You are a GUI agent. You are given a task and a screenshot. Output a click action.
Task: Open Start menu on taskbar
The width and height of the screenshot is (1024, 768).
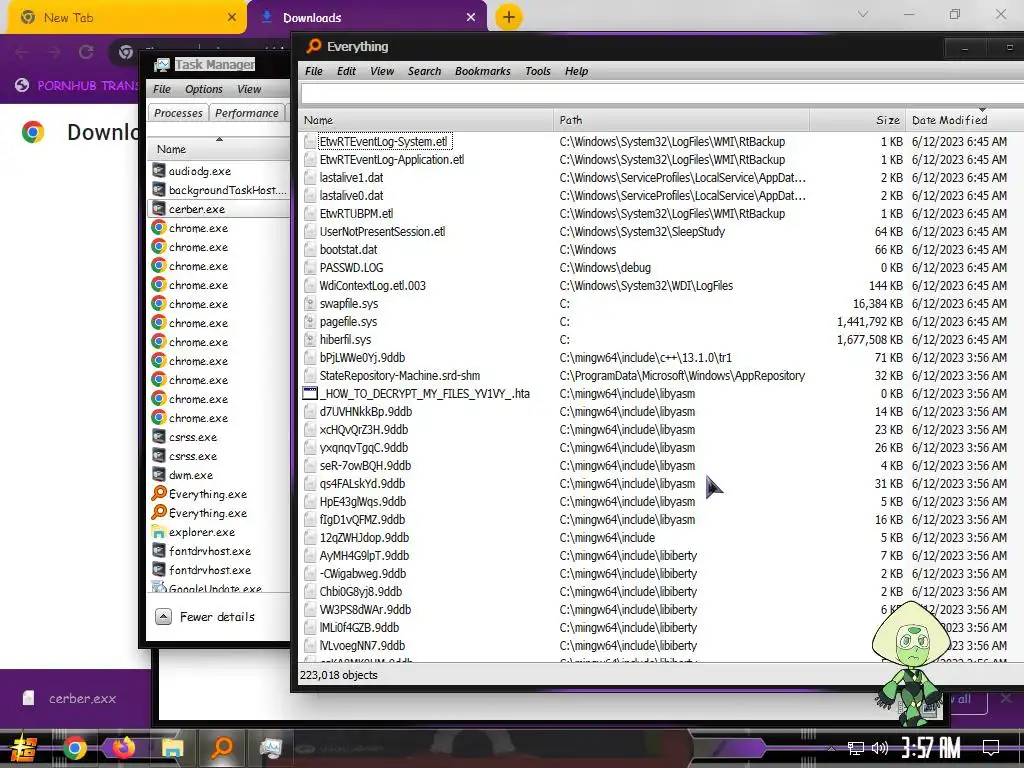pyautogui.click(x=23, y=747)
